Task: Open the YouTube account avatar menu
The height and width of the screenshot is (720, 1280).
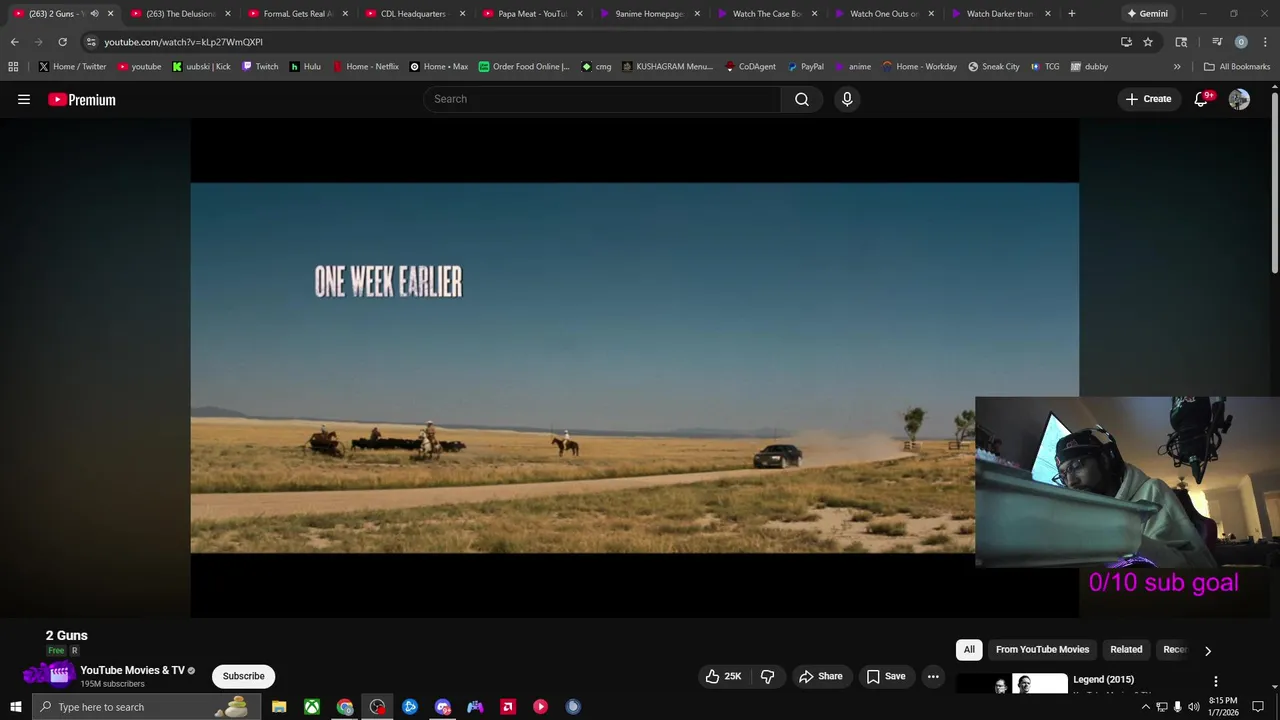Action: point(1239,99)
